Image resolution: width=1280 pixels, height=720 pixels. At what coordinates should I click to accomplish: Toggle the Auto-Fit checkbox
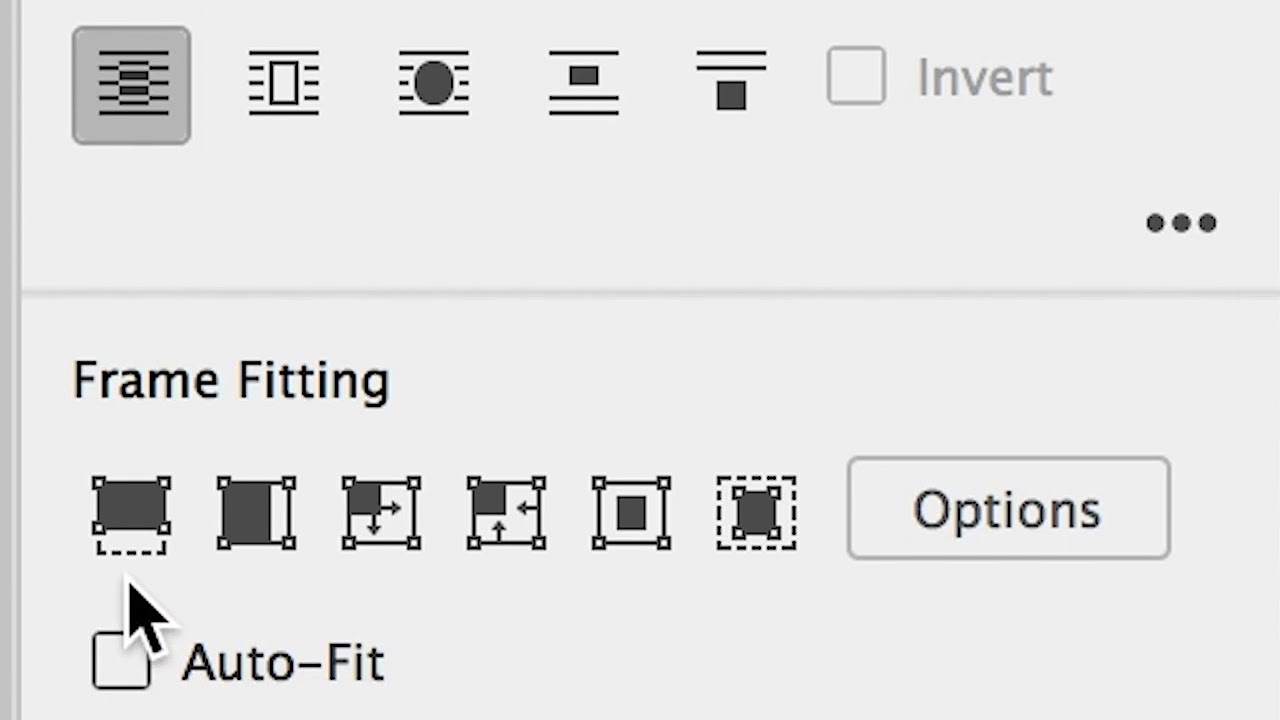(x=120, y=661)
